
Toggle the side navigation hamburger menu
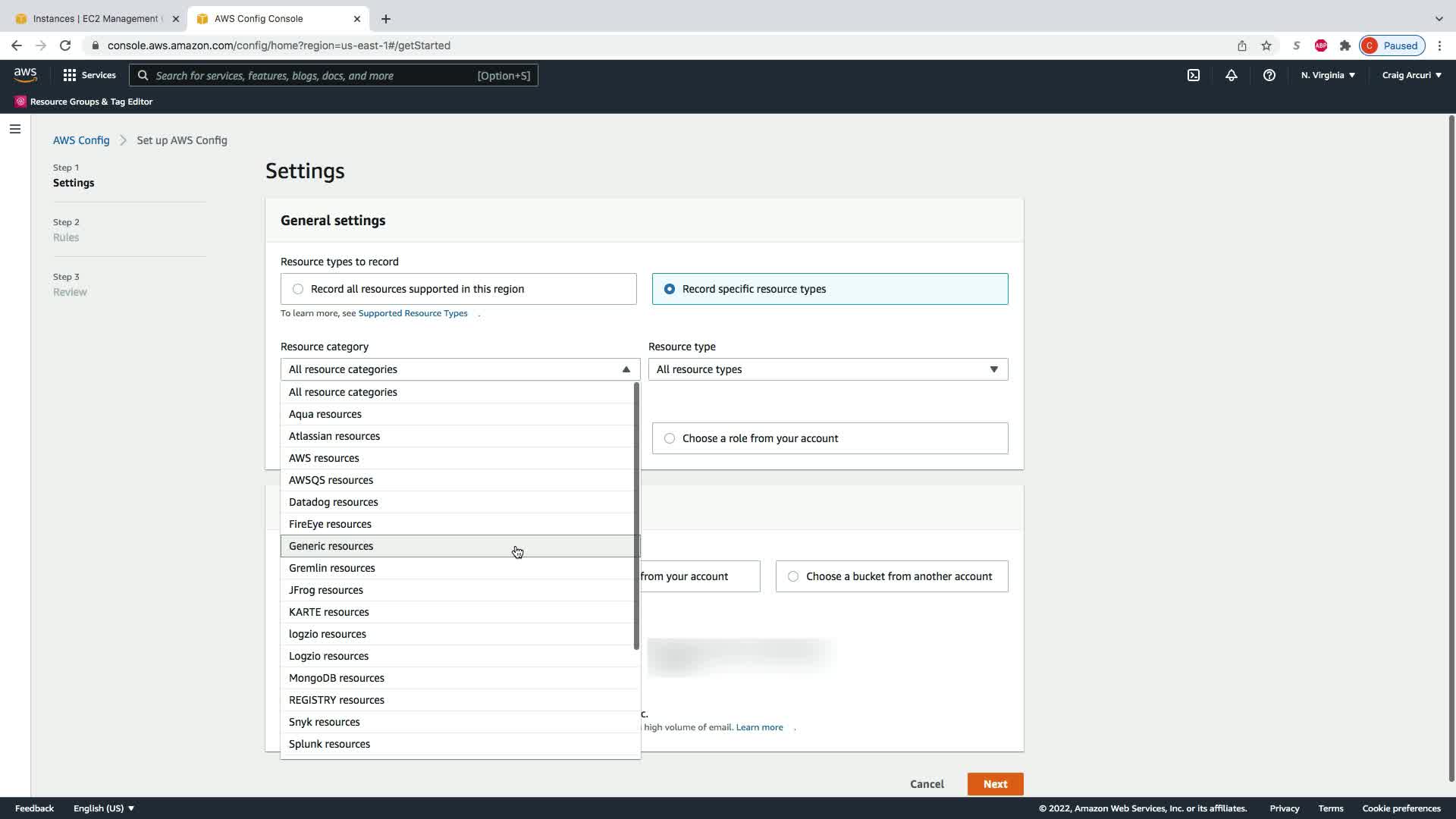pyautogui.click(x=14, y=129)
